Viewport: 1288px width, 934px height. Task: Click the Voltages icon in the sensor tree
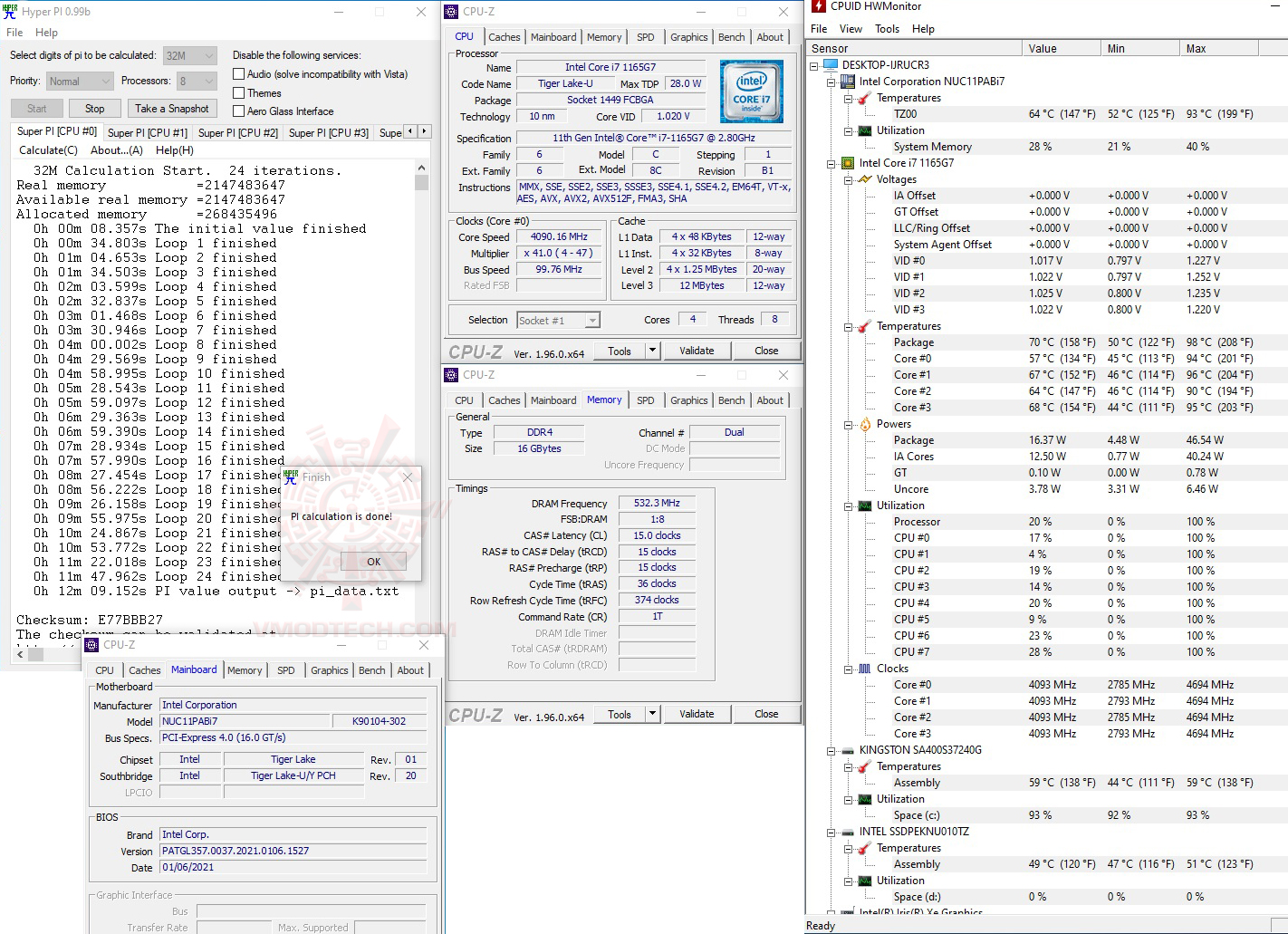click(x=864, y=179)
